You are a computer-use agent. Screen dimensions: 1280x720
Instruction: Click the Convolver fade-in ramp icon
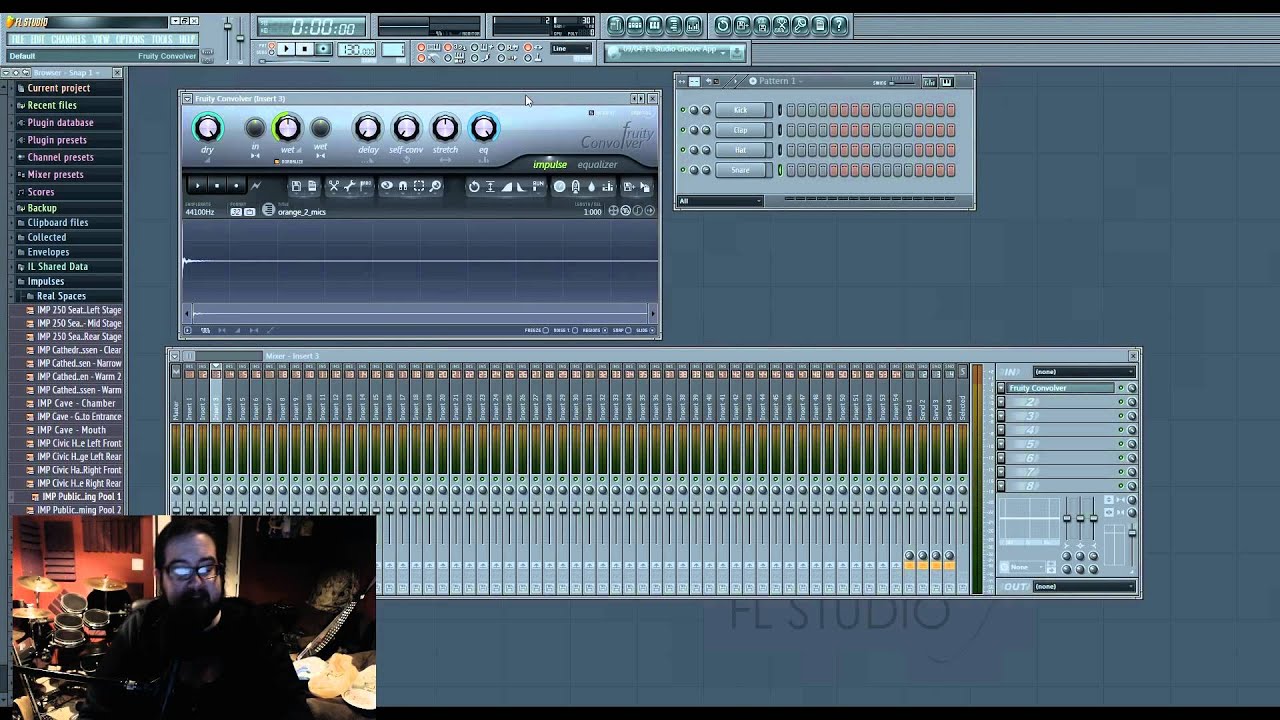(507, 186)
